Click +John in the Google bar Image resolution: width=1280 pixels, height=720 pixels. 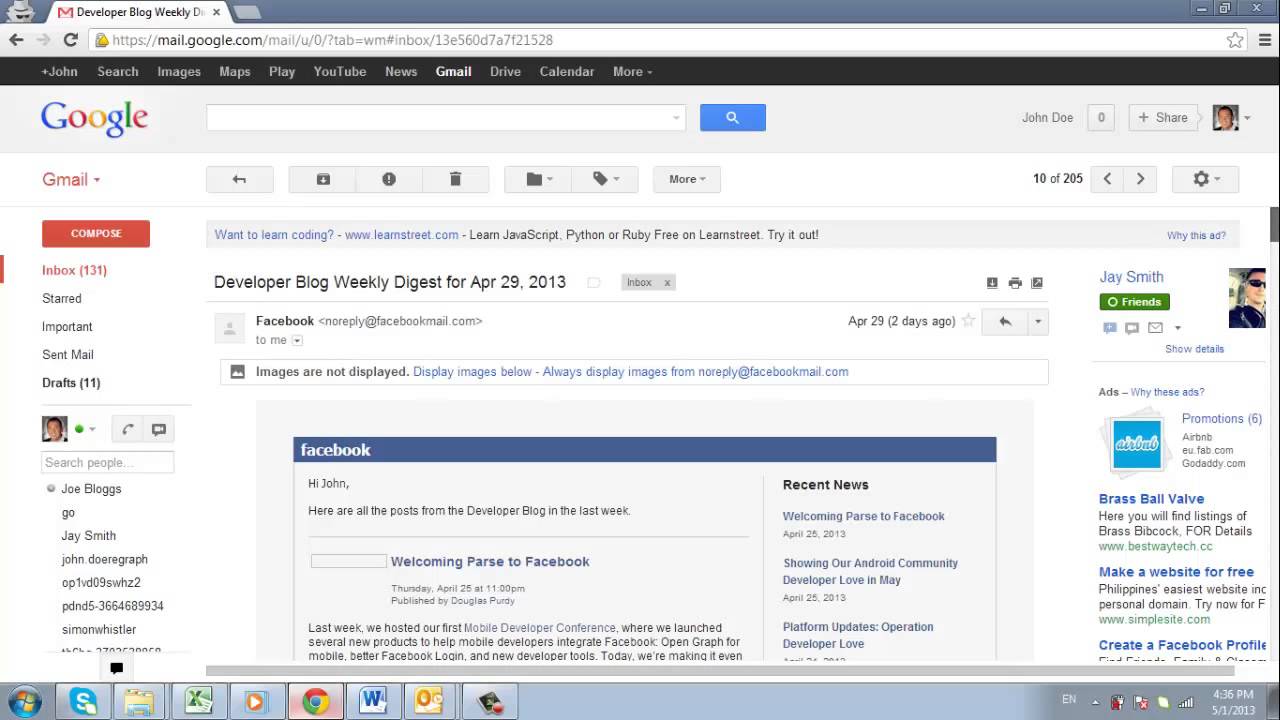(x=59, y=71)
